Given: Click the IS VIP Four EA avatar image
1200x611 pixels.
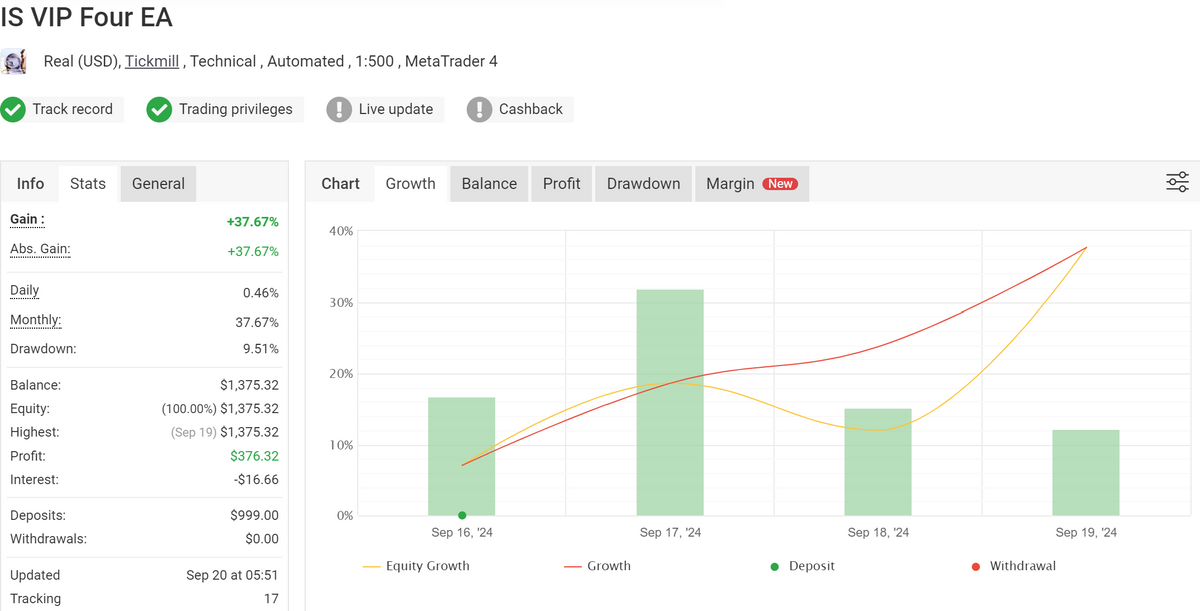Looking at the screenshot, I should tap(14, 61).
